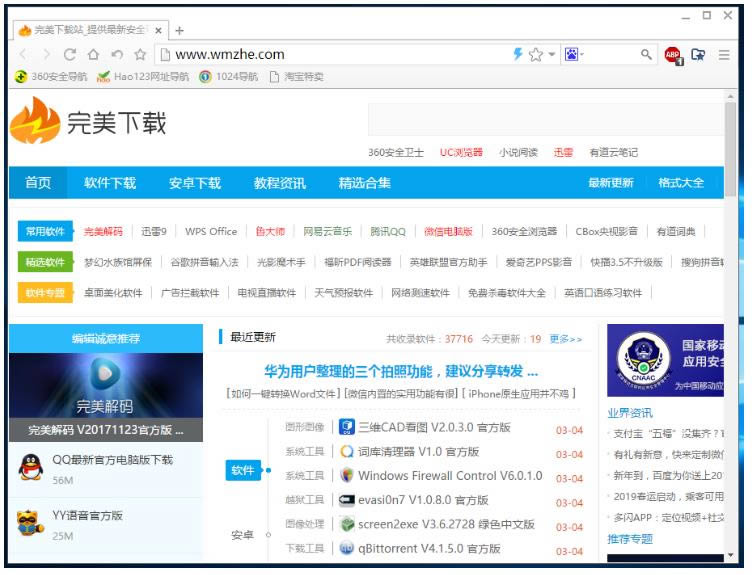Click the 完美下载 flame logo
The image size is (755, 575).
(x=35, y=121)
